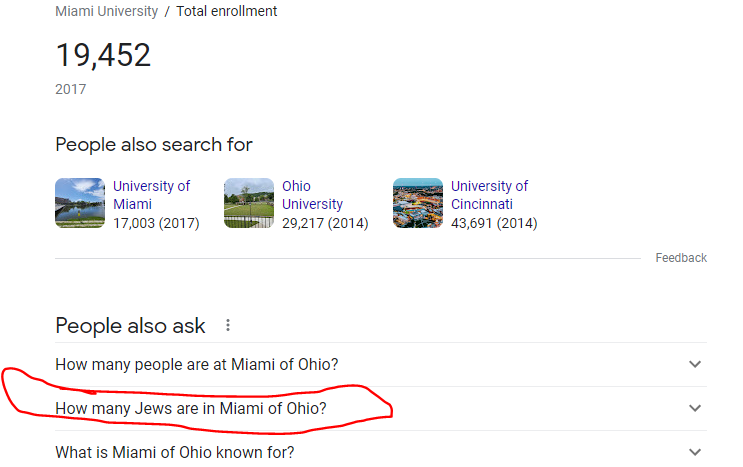
Task: Click the 2017 year label
Action: [71, 89]
